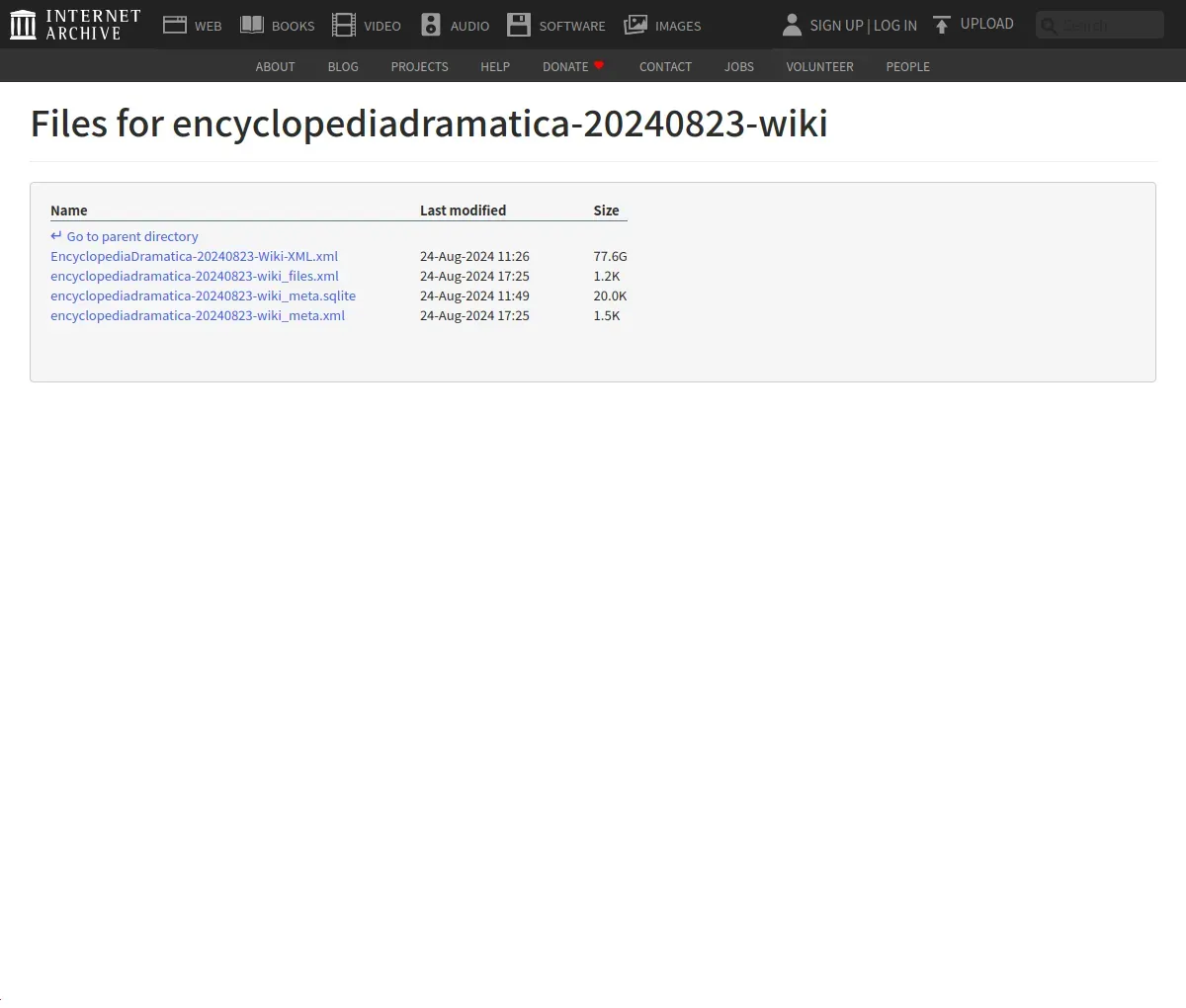Open encyclopediadramatica-20240823-wiki_meta.xml
Screen dimensions: 1186x1008
point(198,316)
